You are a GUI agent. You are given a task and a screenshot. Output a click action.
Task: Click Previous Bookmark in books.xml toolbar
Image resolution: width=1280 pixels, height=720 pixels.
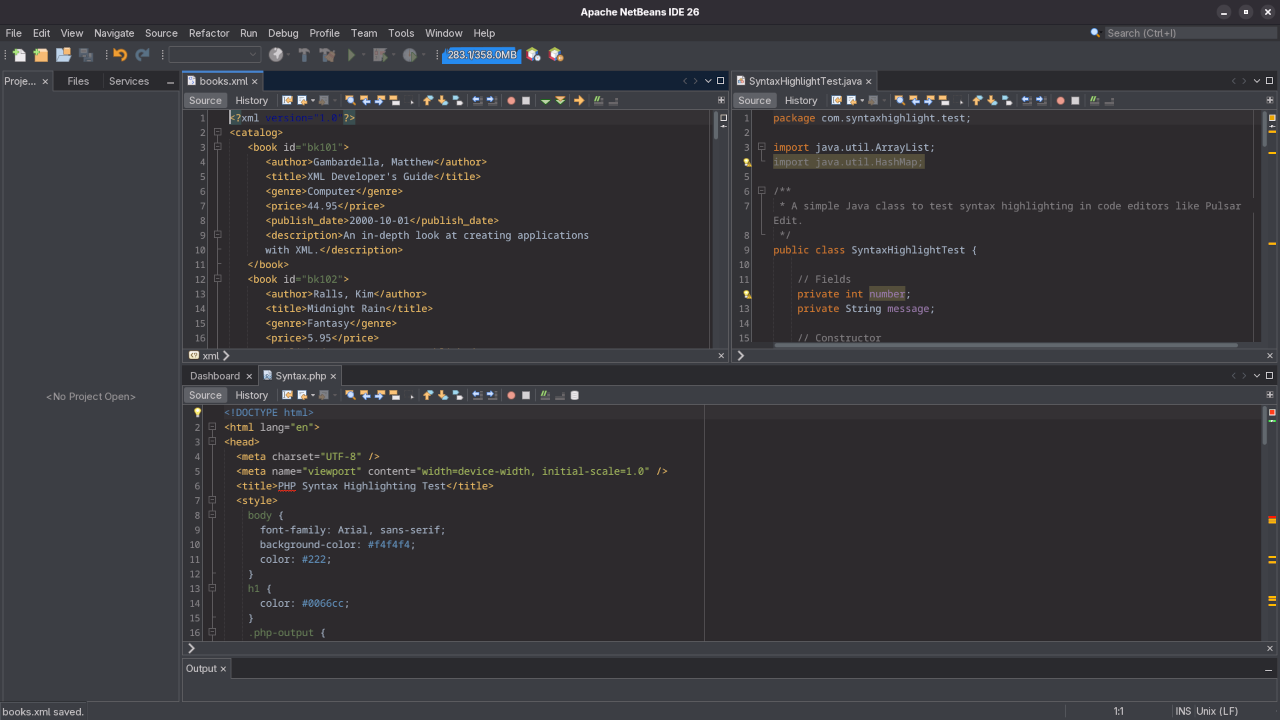pyautogui.click(x=428, y=100)
